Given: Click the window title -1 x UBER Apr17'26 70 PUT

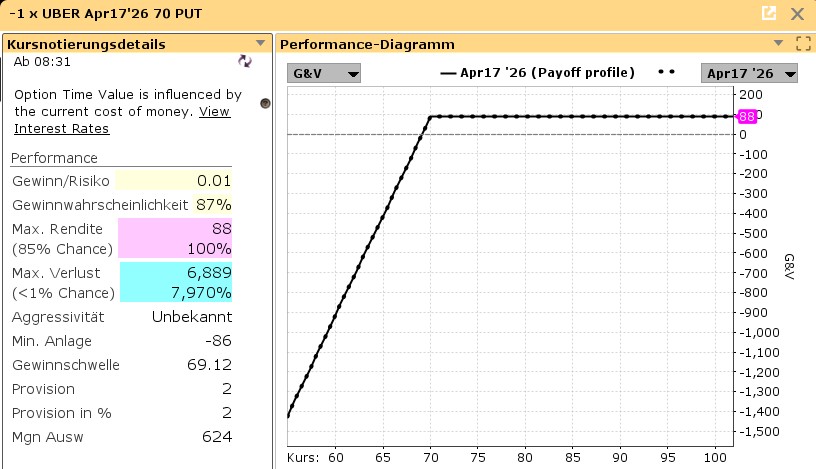Looking at the screenshot, I should 106,14.
